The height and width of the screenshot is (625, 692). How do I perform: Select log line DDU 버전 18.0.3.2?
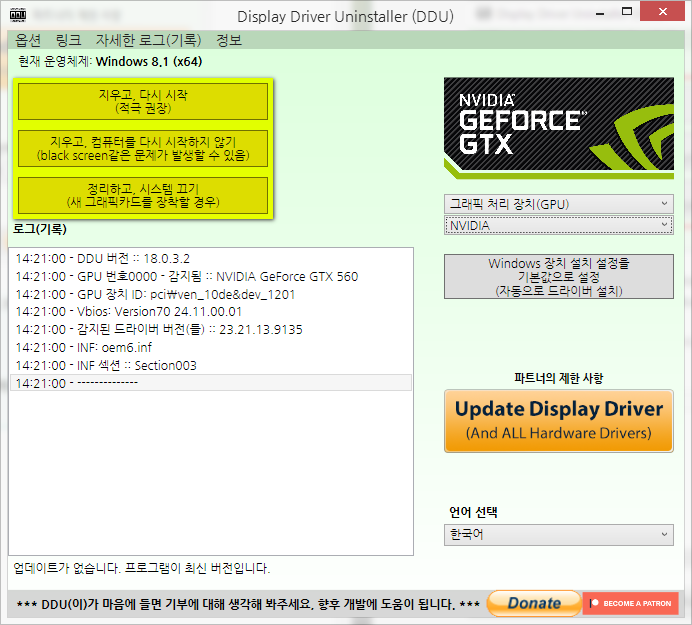coord(211,259)
